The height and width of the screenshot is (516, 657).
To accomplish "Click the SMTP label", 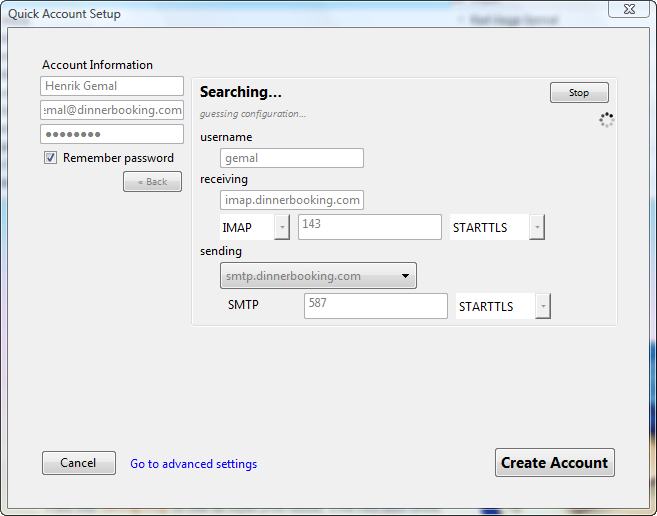I will point(243,305).
